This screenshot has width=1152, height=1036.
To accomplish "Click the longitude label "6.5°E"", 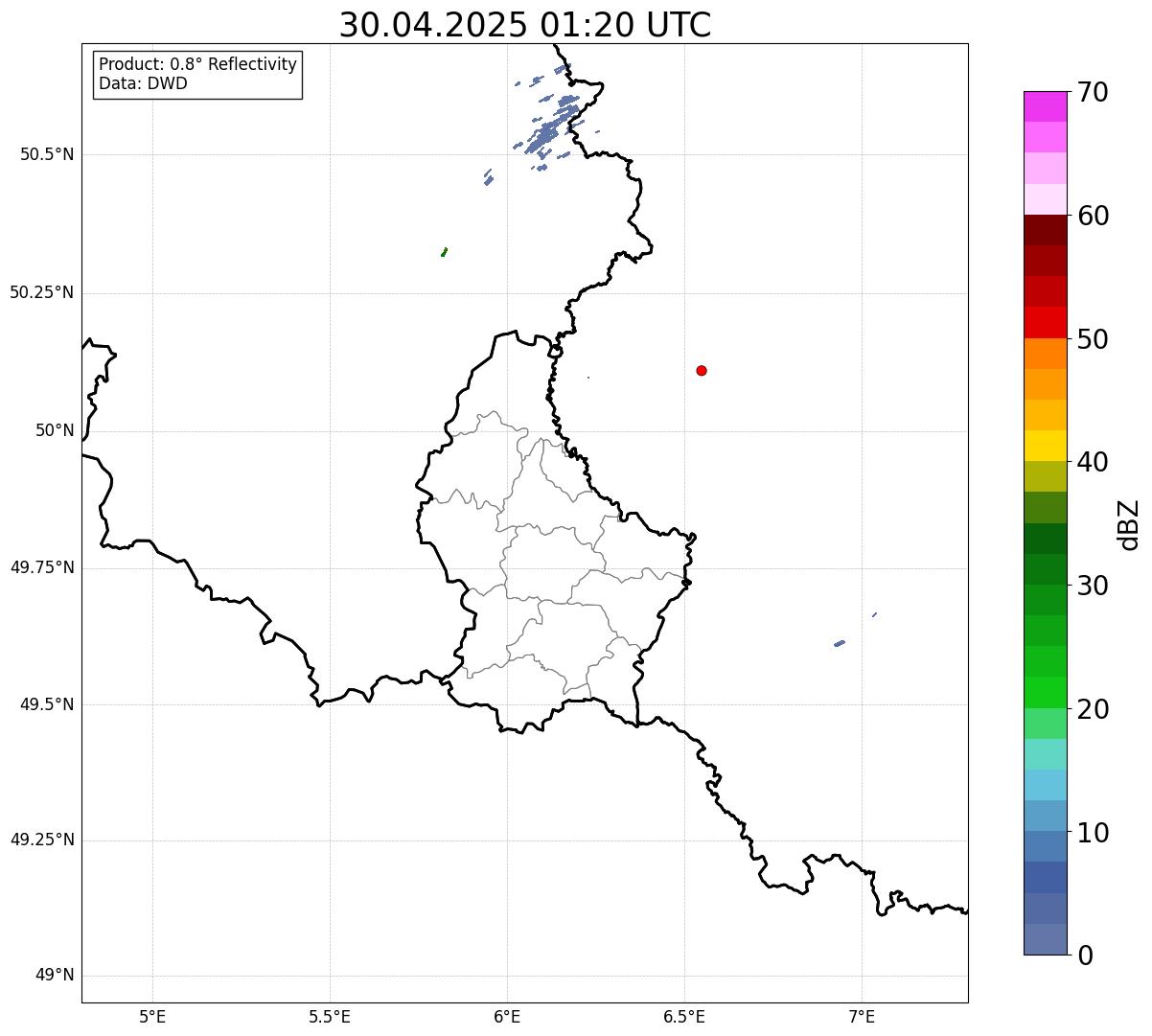I will (x=684, y=1016).
